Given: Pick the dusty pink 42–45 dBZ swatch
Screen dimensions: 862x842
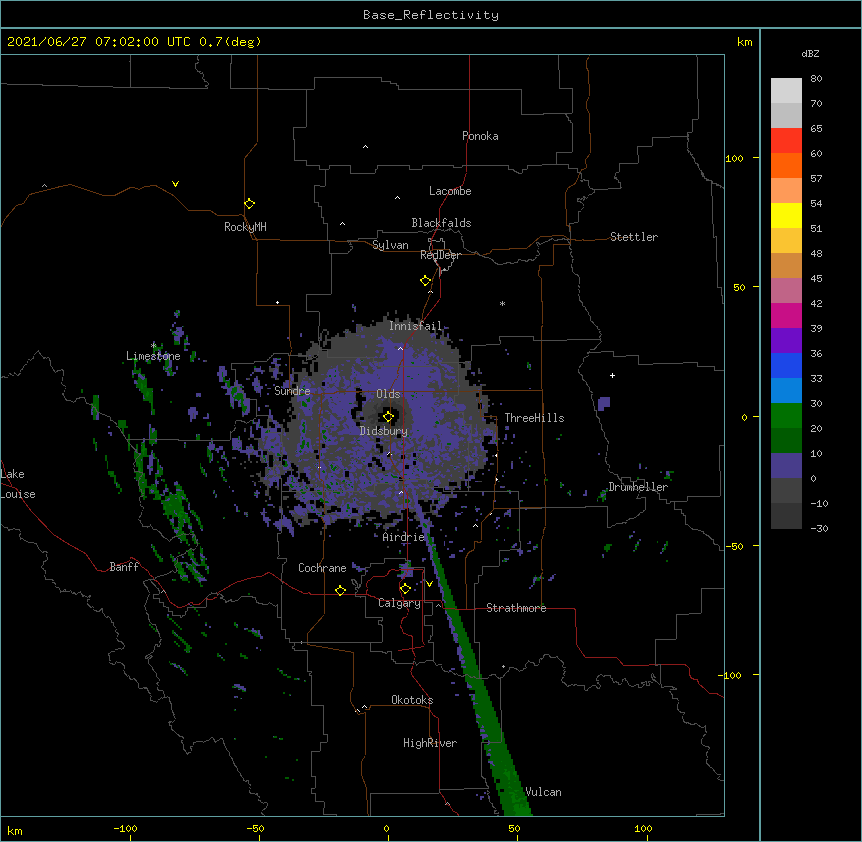Looking at the screenshot, I should click(786, 290).
